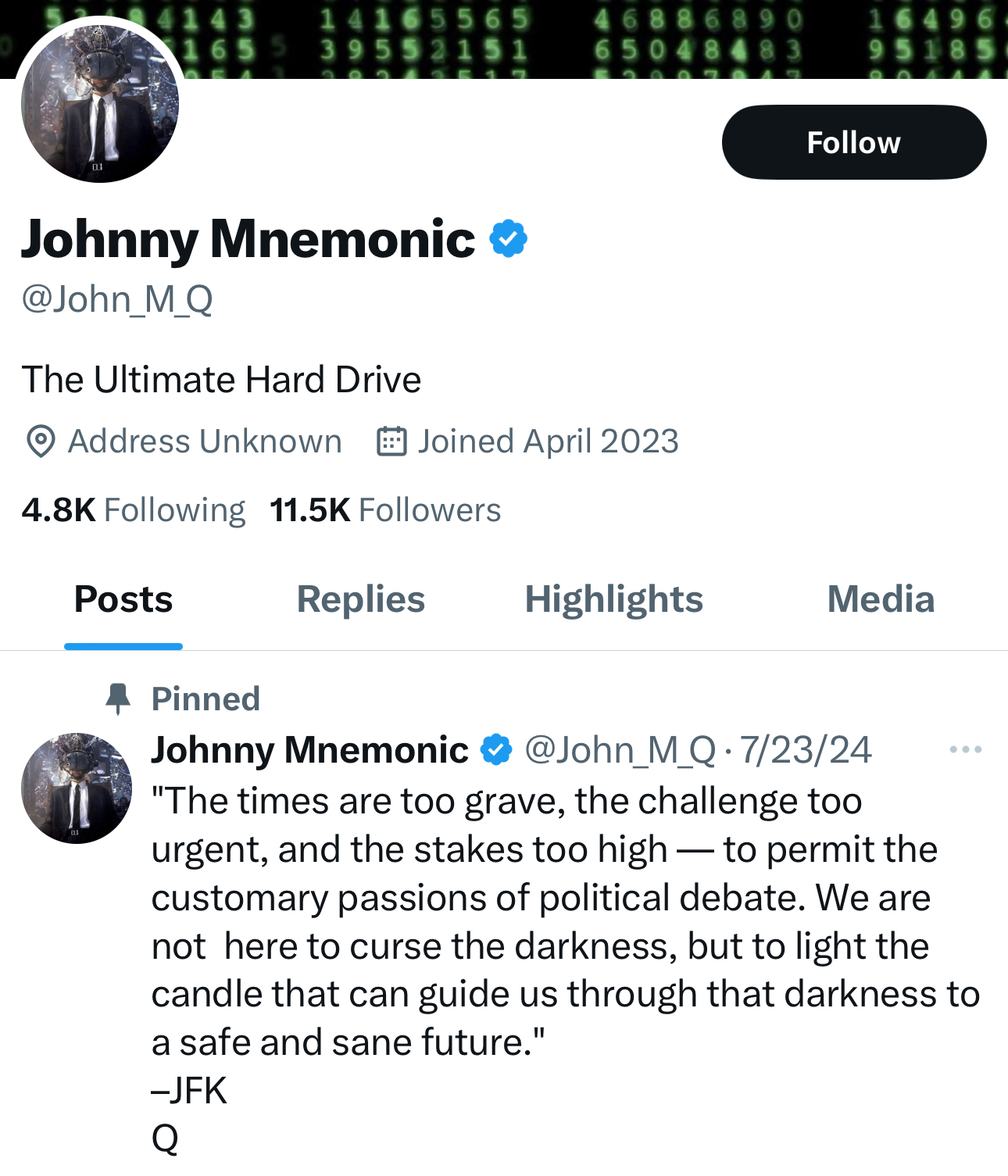This screenshot has width=1008, height=1176.
Task: Click the pushpin icon above pinned post
Action: (x=118, y=699)
